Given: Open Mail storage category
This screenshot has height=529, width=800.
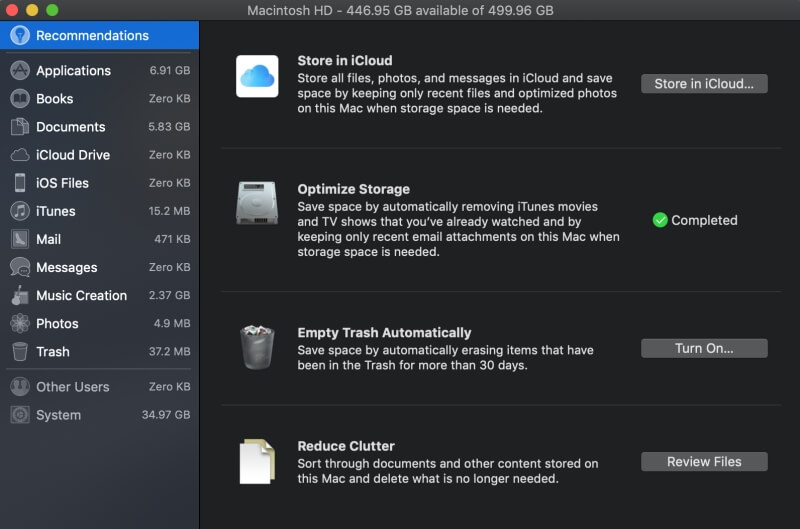Looking at the screenshot, I should tap(48, 239).
